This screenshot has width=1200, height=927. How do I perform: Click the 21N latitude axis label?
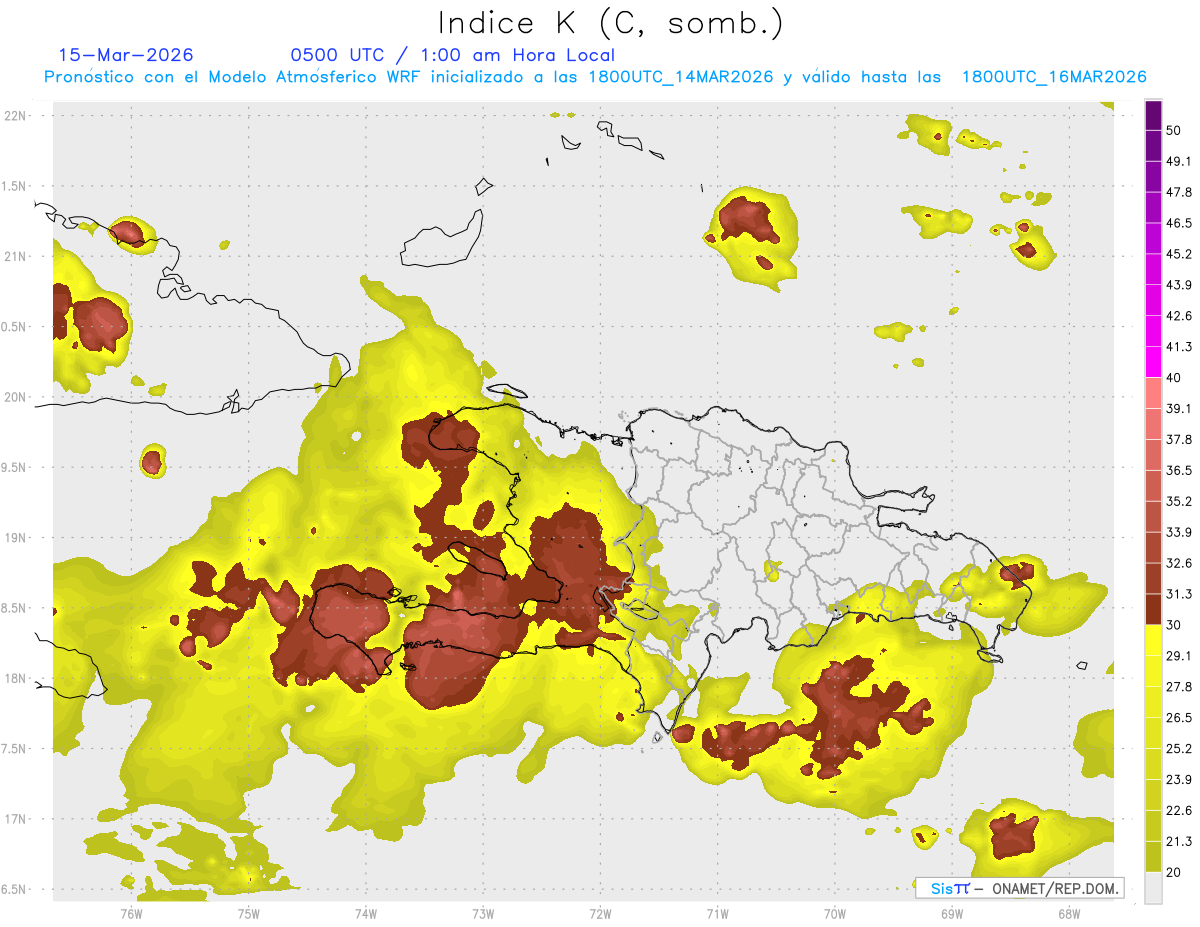point(16,256)
